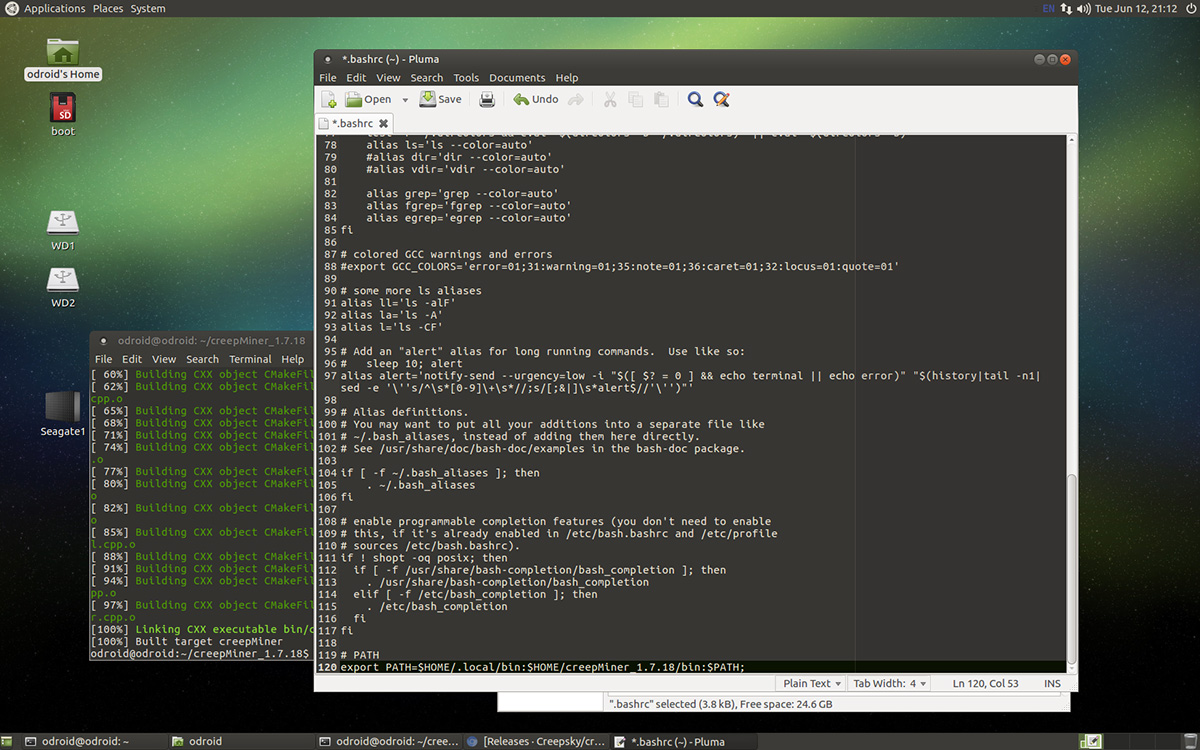Undo the last edit
The image size is (1200, 750).
(536, 99)
